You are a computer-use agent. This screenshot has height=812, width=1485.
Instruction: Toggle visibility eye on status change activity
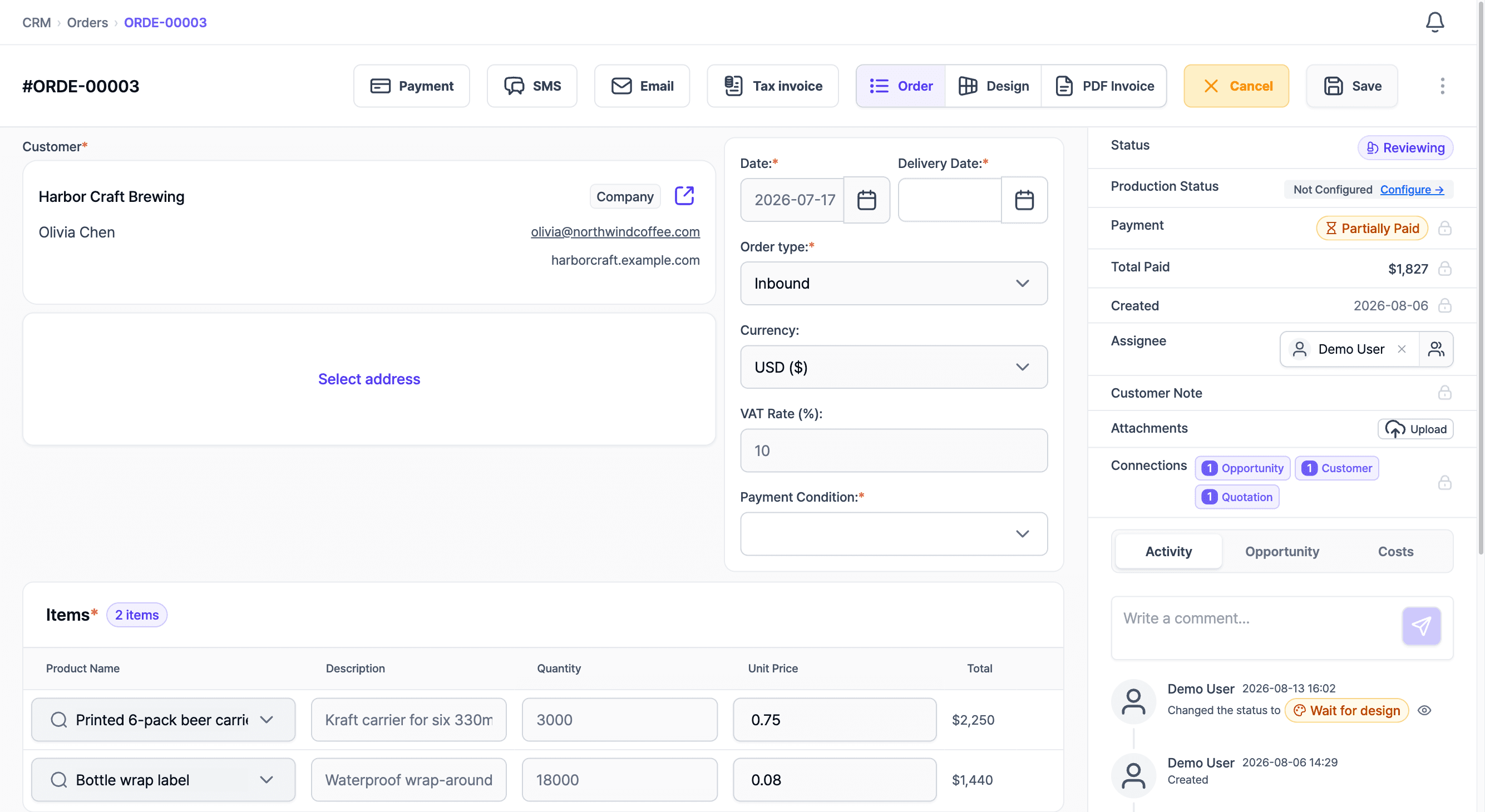point(1424,710)
